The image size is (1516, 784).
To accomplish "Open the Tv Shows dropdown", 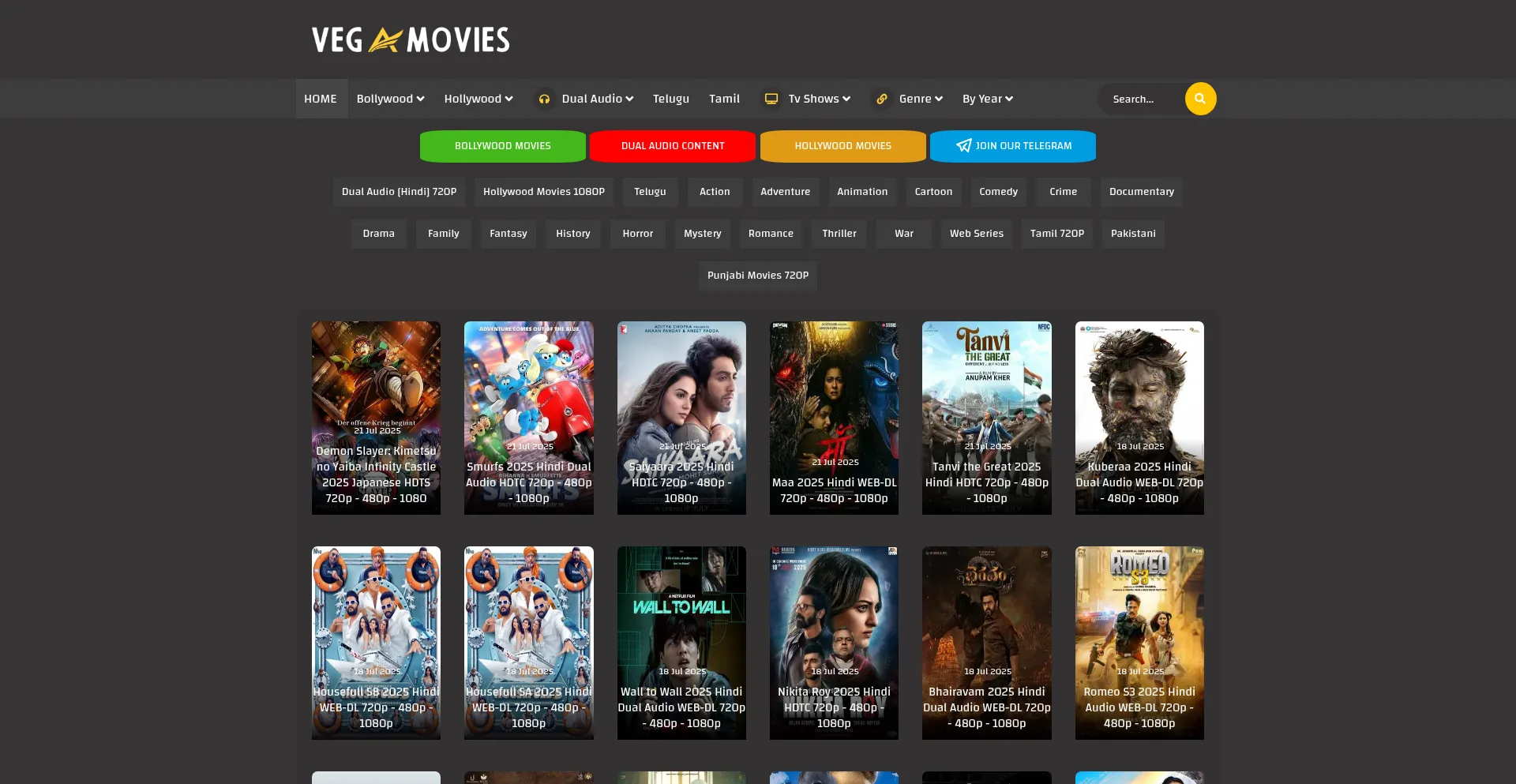I will click(819, 99).
